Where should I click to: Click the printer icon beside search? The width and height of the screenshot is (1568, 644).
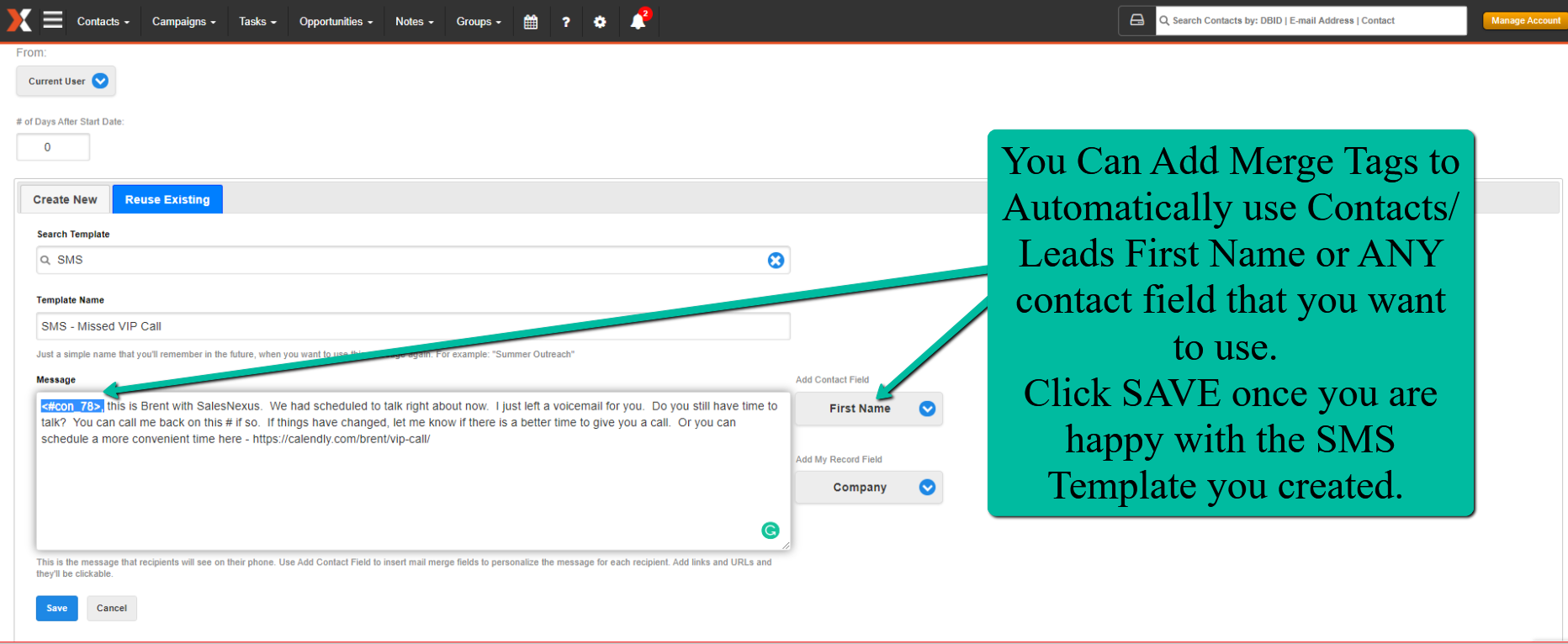(1137, 20)
